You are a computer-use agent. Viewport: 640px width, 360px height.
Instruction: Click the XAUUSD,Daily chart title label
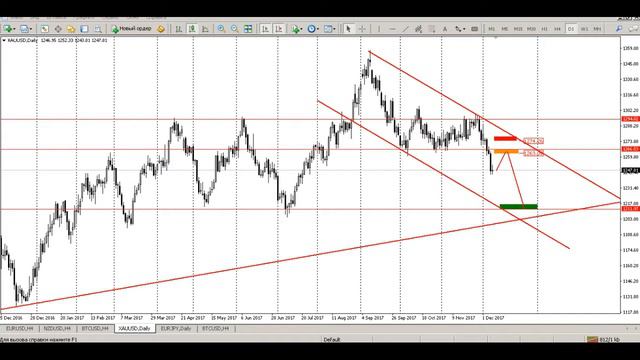click(22, 40)
